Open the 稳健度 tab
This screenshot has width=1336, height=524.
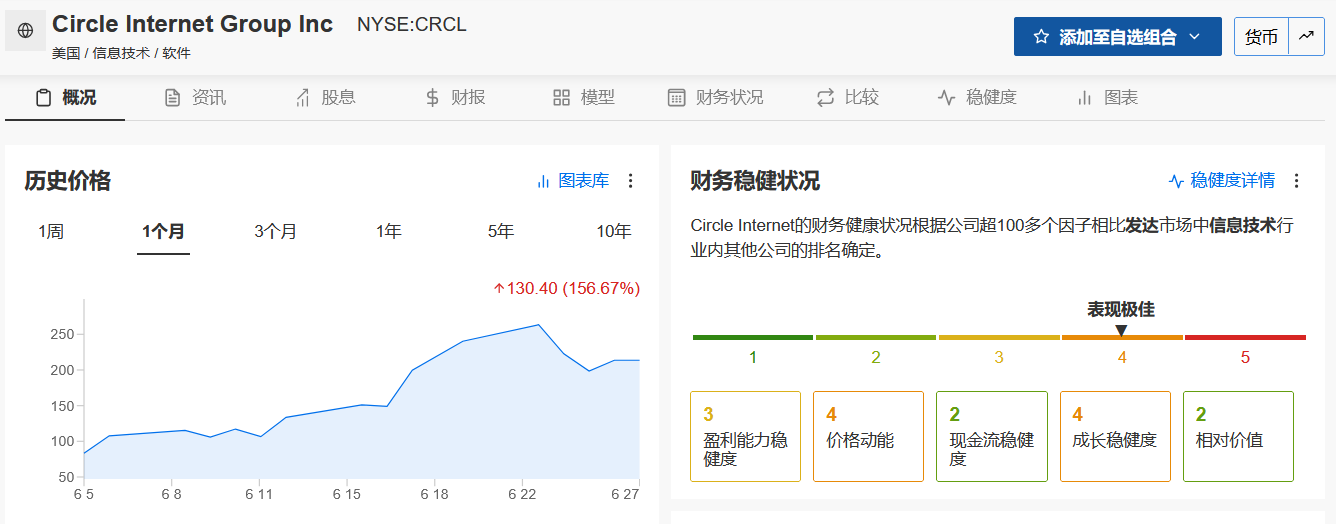point(977,97)
